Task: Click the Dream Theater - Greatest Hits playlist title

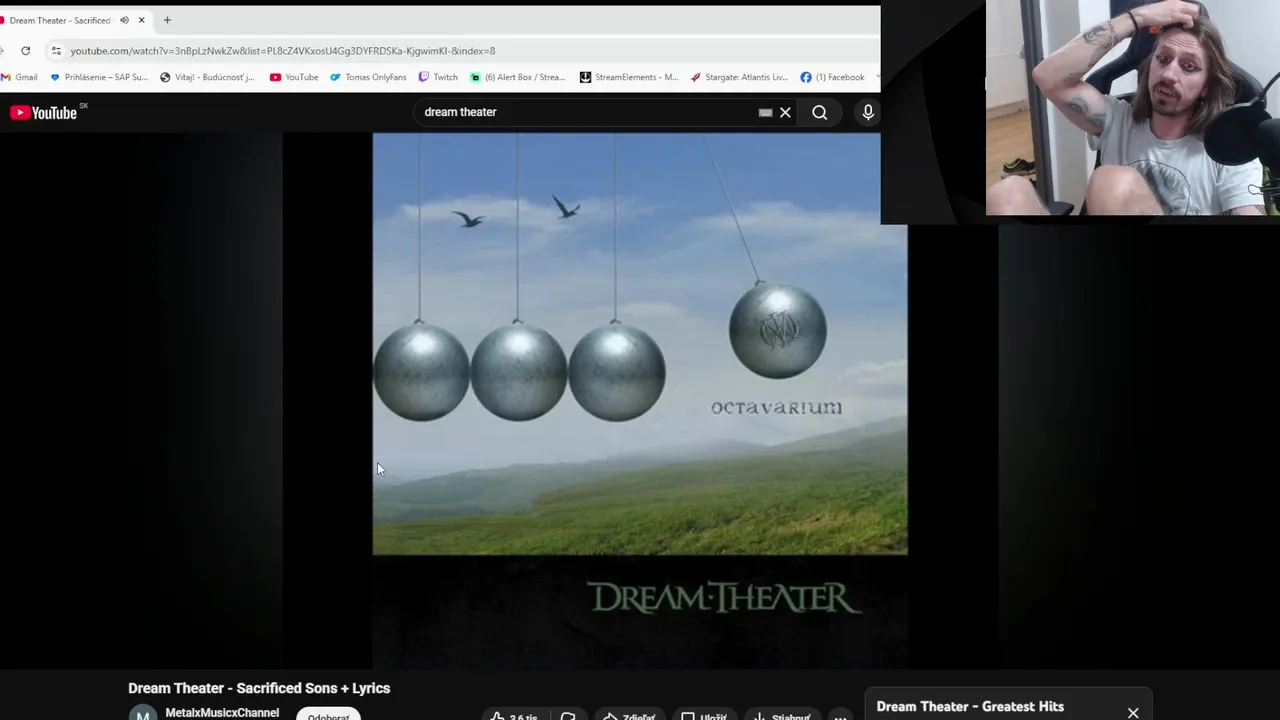Action: (970, 706)
